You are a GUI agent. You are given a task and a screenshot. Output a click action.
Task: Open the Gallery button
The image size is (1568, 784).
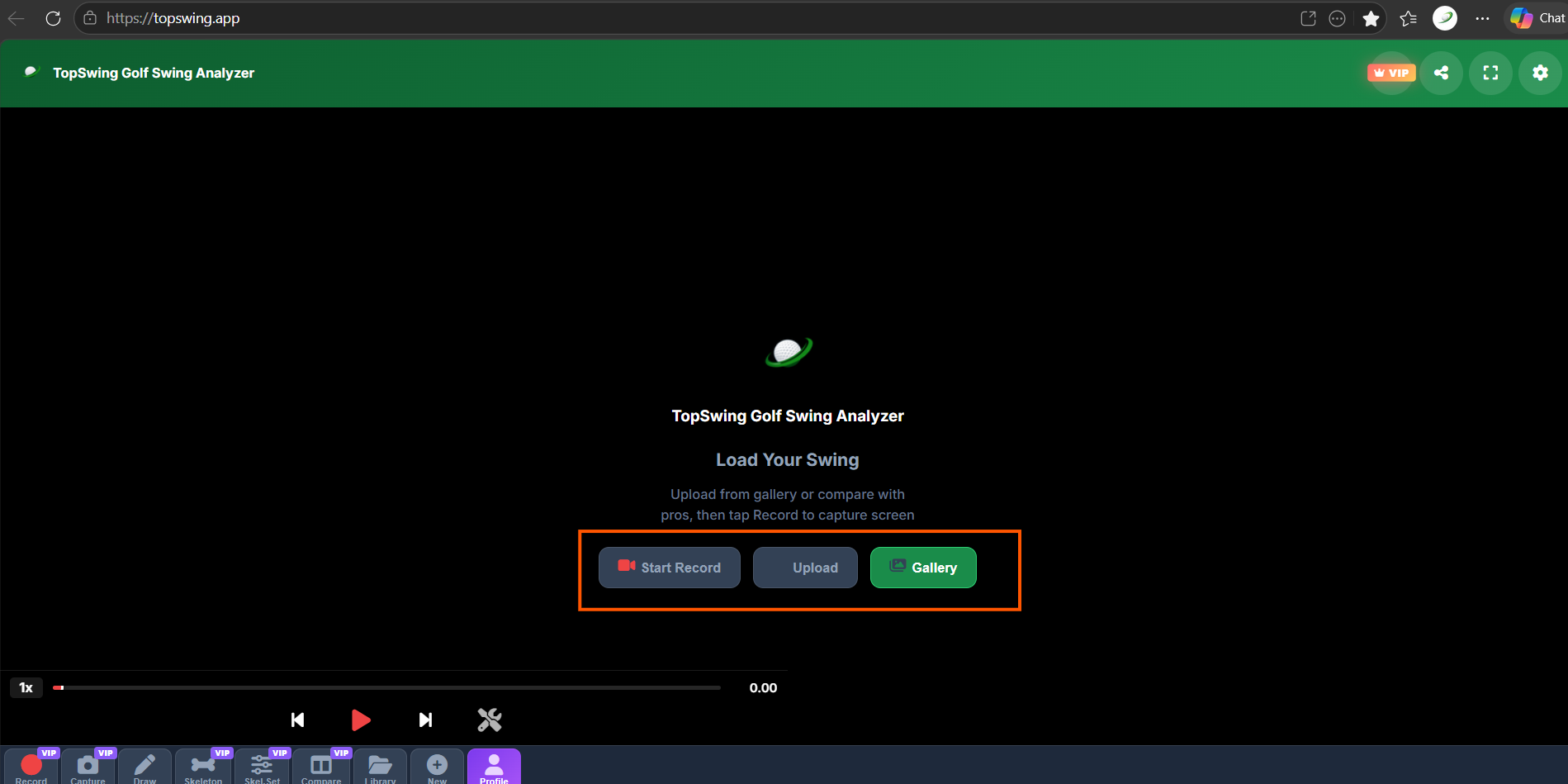point(923,568)
